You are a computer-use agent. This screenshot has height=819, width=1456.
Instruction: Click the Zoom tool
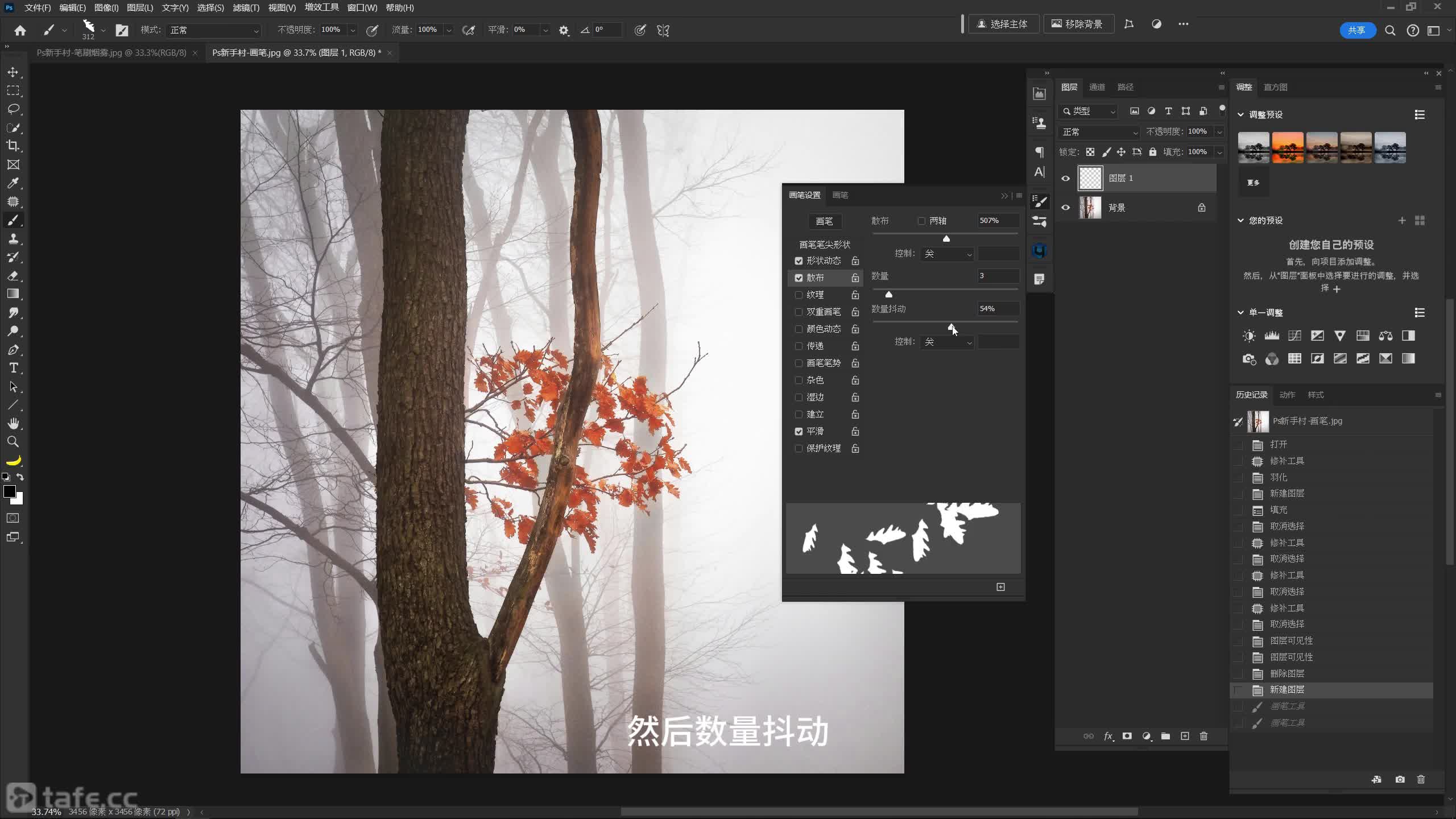point(13,442)
